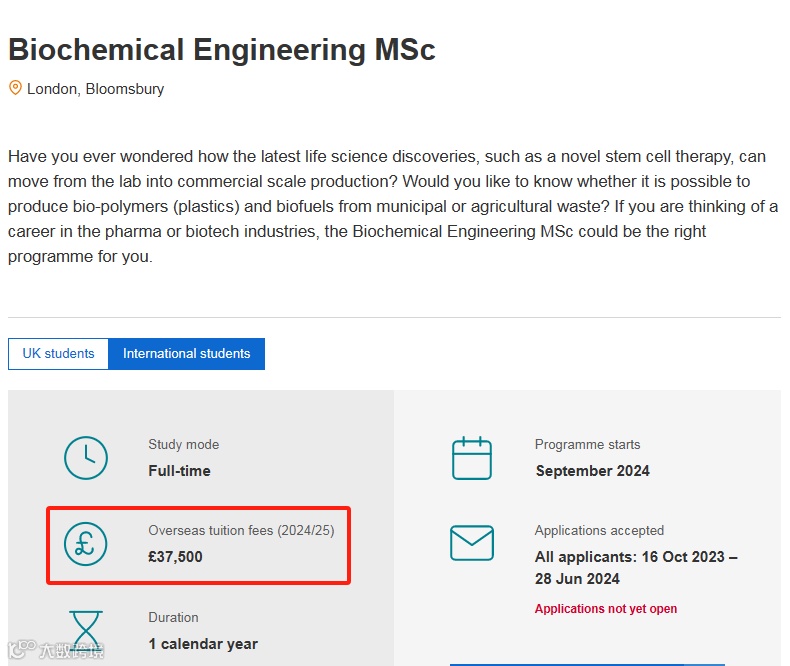Click the watermark logo in corner

click(x=55, y=651)
